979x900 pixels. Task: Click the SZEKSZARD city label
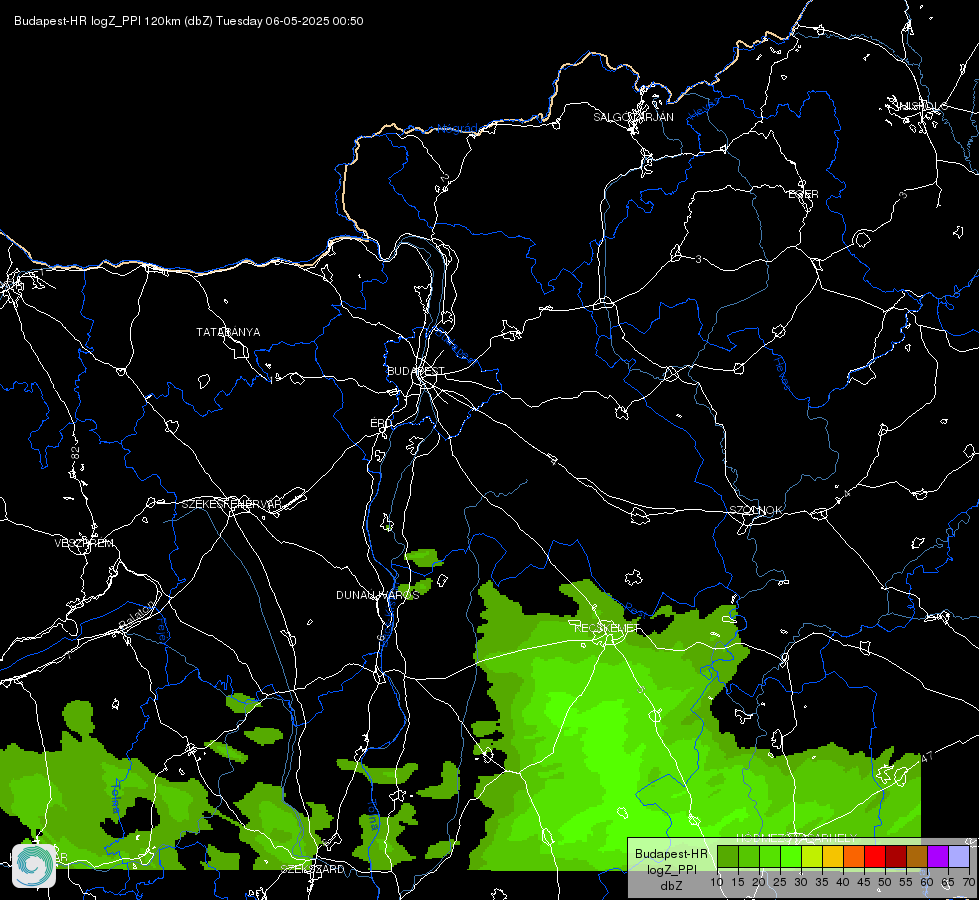point(312,869)
